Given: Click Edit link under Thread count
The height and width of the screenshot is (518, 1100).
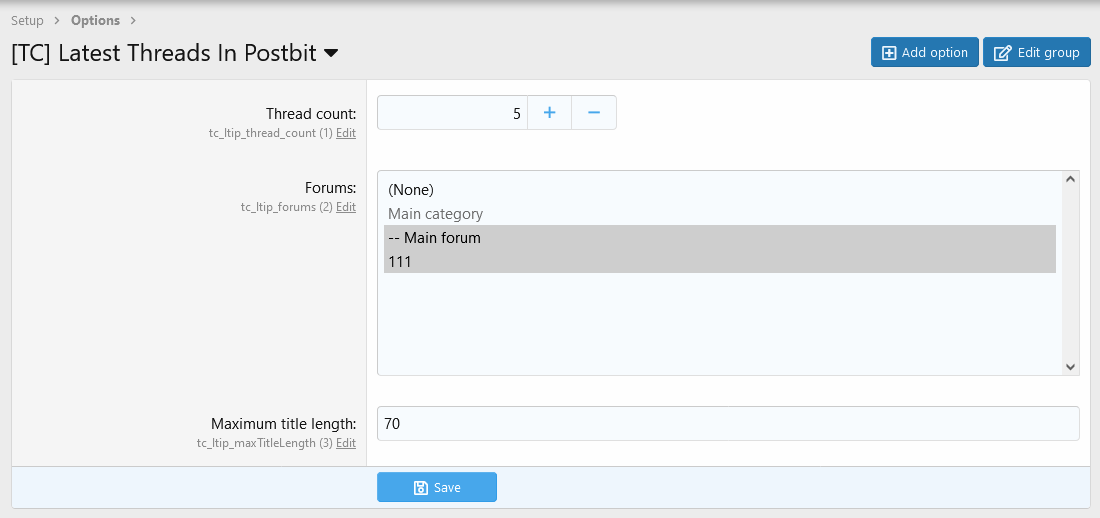Looking at the screenshot, I should (x=346, y=133).
